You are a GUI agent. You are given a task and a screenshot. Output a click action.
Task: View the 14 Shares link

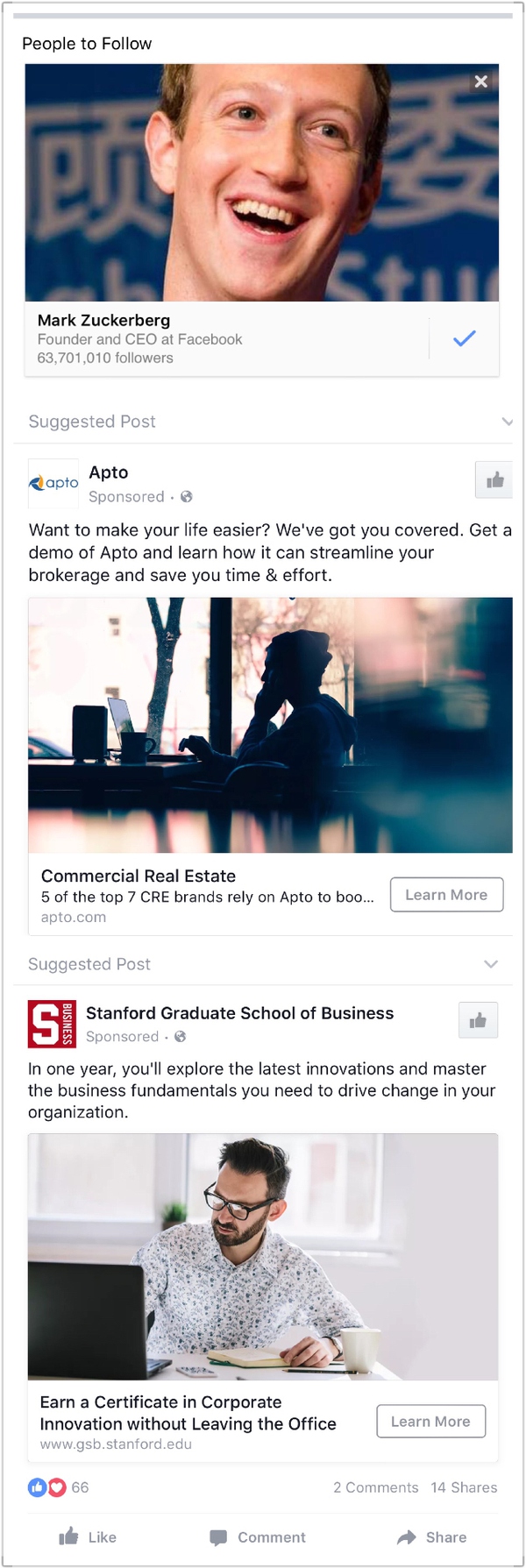pyautogui.click(x=464, y=1487)
